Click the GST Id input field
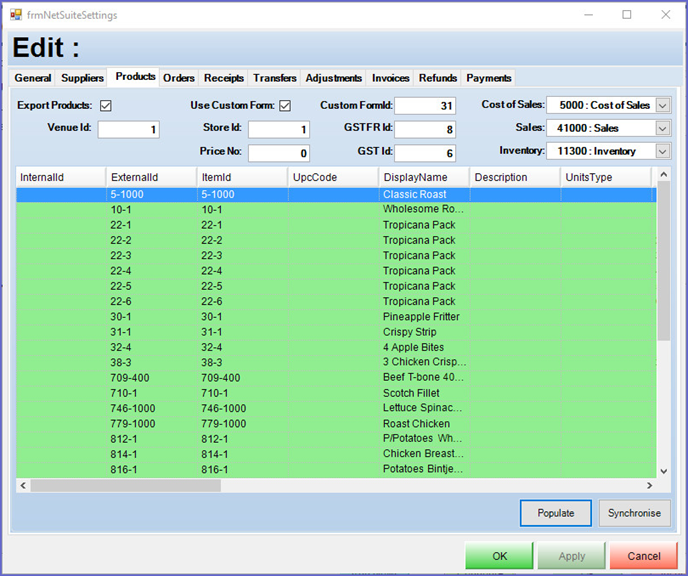The image size is (688, 576). pyautogui.click(x=426, y=152)
